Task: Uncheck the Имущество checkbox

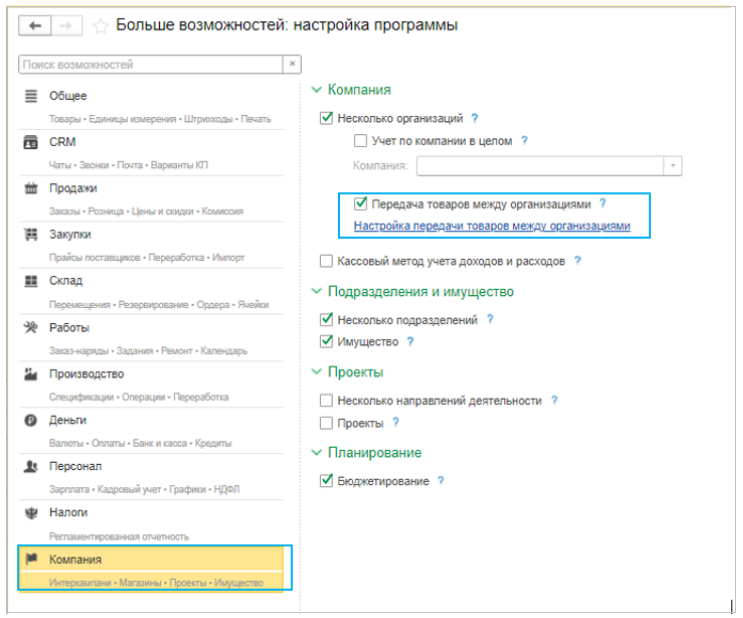Action: pos(326,342)
